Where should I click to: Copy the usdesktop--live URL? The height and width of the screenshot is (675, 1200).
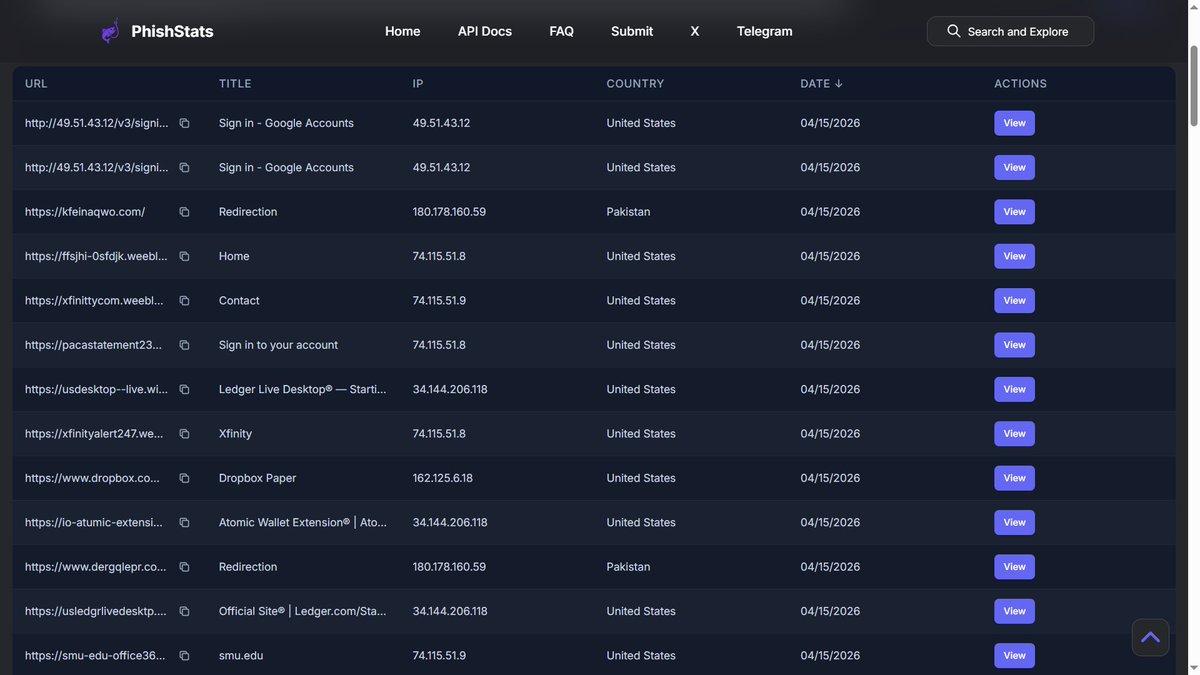(x=184, y=389)
